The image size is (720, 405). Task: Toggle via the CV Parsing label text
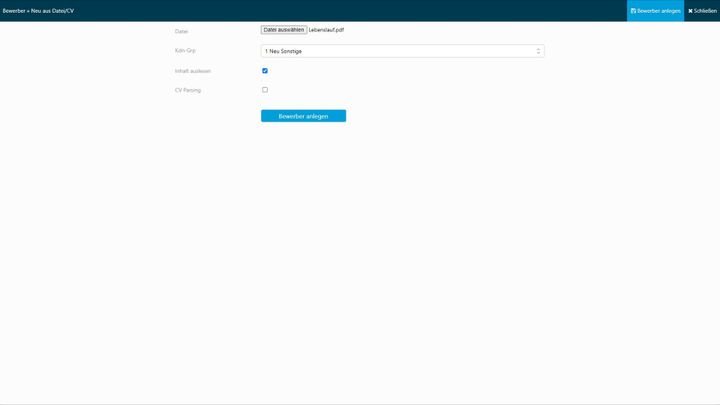coord(187,90)
